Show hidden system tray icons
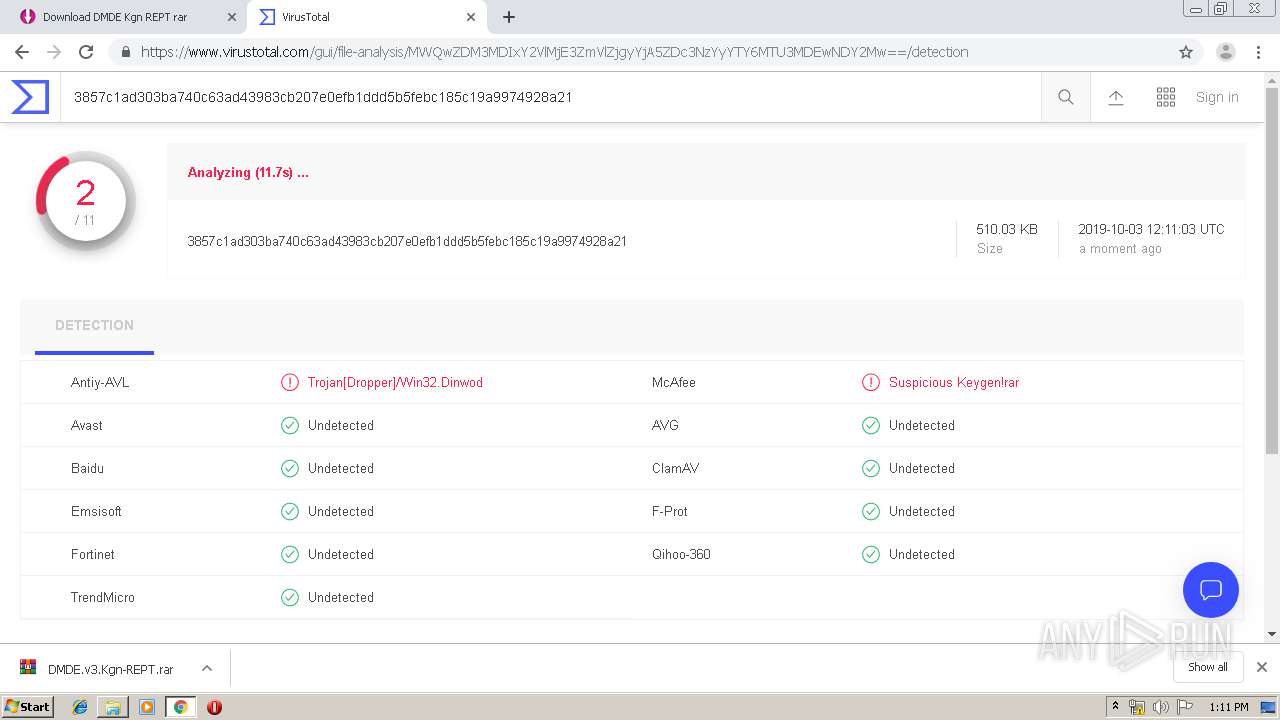 [1115, 707]
